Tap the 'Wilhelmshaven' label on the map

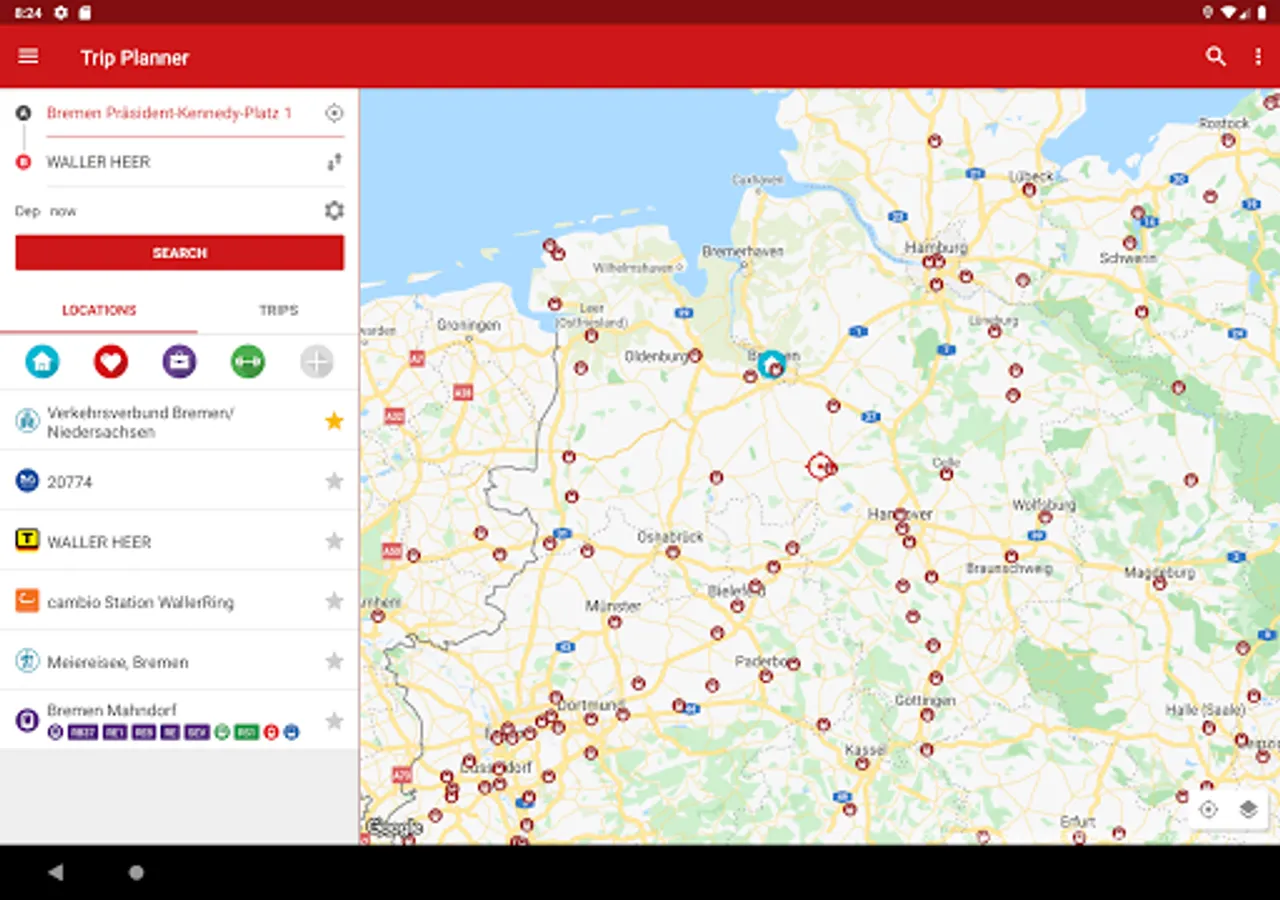click(x=635, y=268)
